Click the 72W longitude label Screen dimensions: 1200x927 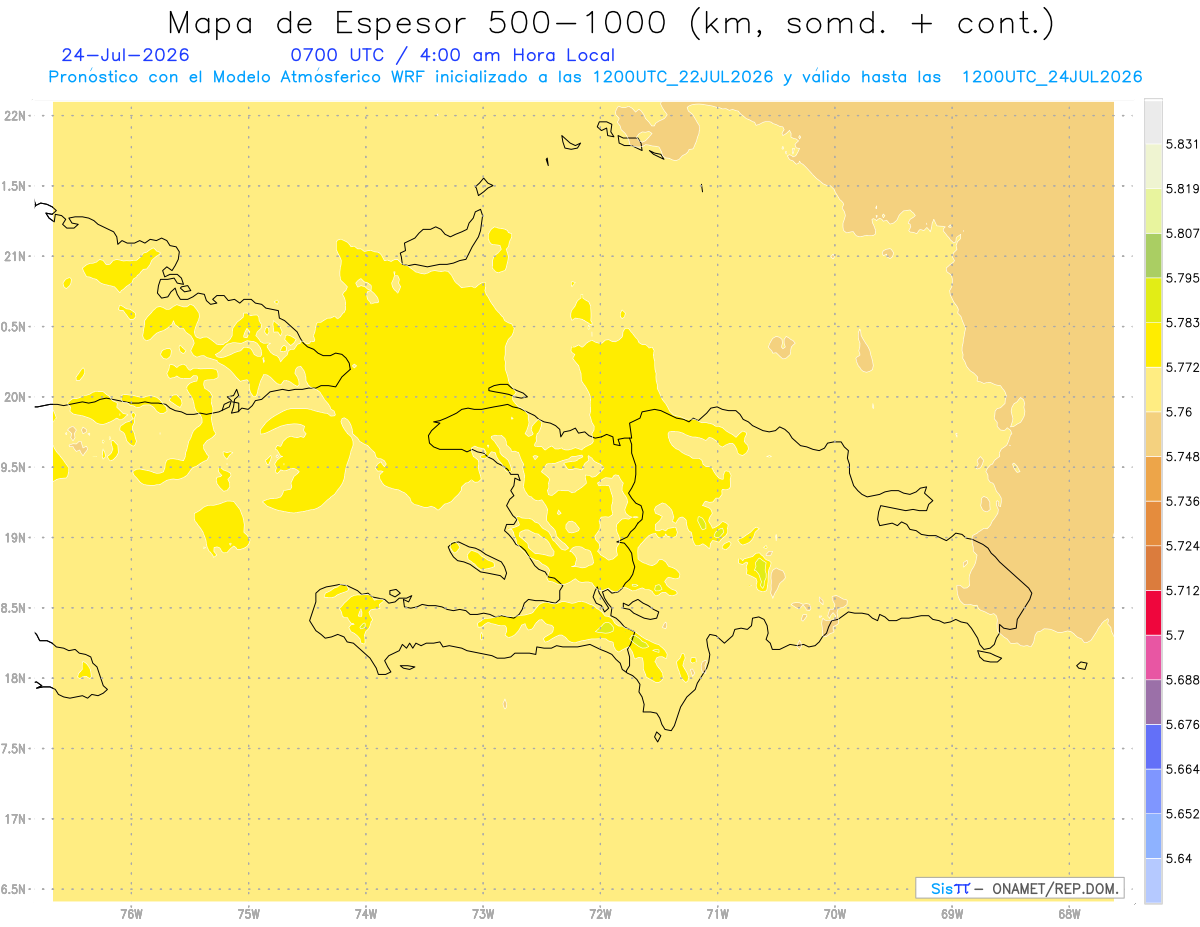pyautogui.click(x=600, y=914)
